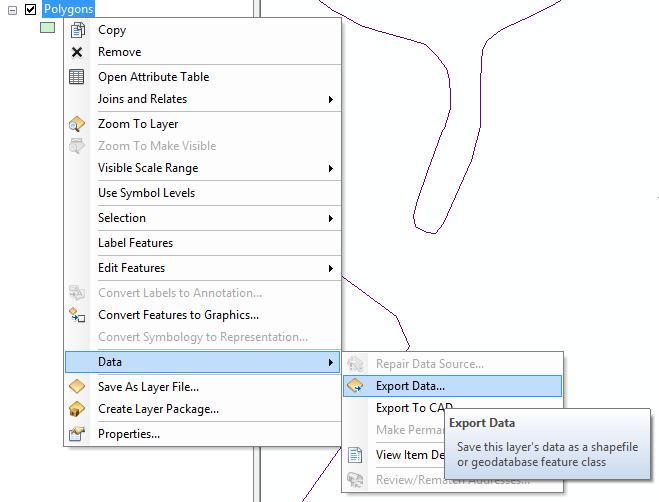
Task: Click the Remove X icon
Action: (x=77, y=52)
